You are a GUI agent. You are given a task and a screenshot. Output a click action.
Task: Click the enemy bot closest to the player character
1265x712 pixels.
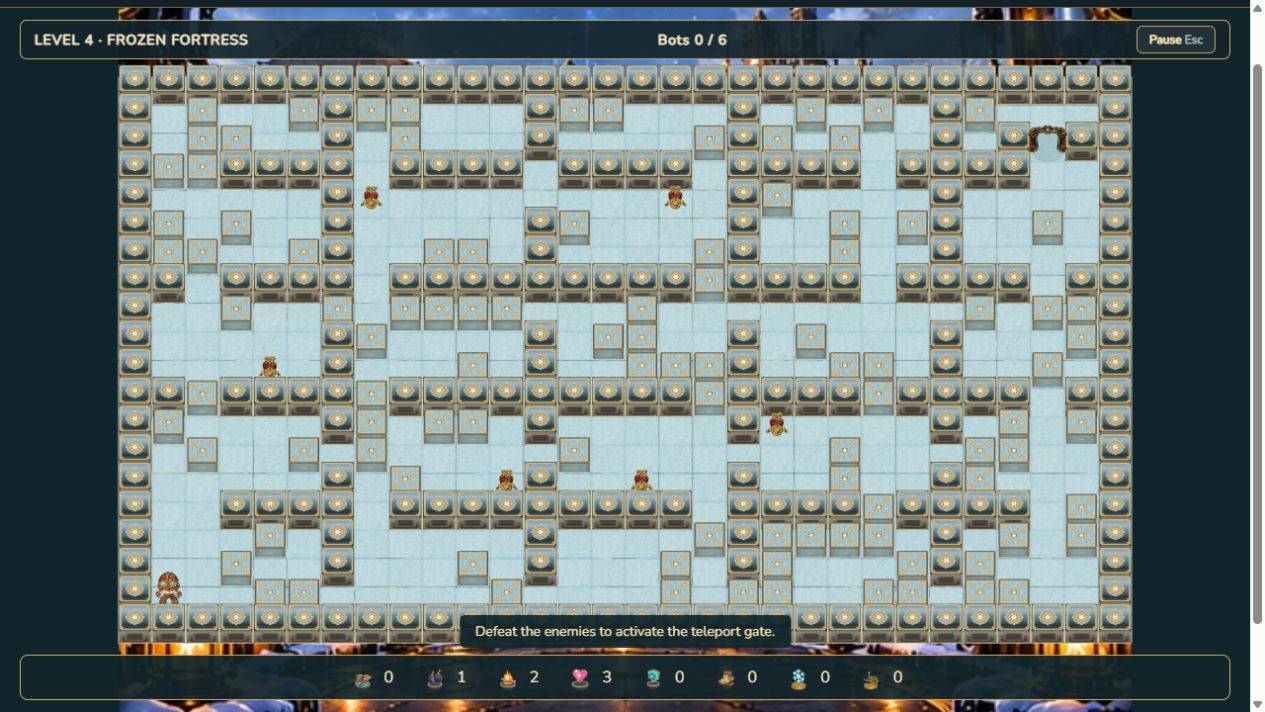coord(270,367)
